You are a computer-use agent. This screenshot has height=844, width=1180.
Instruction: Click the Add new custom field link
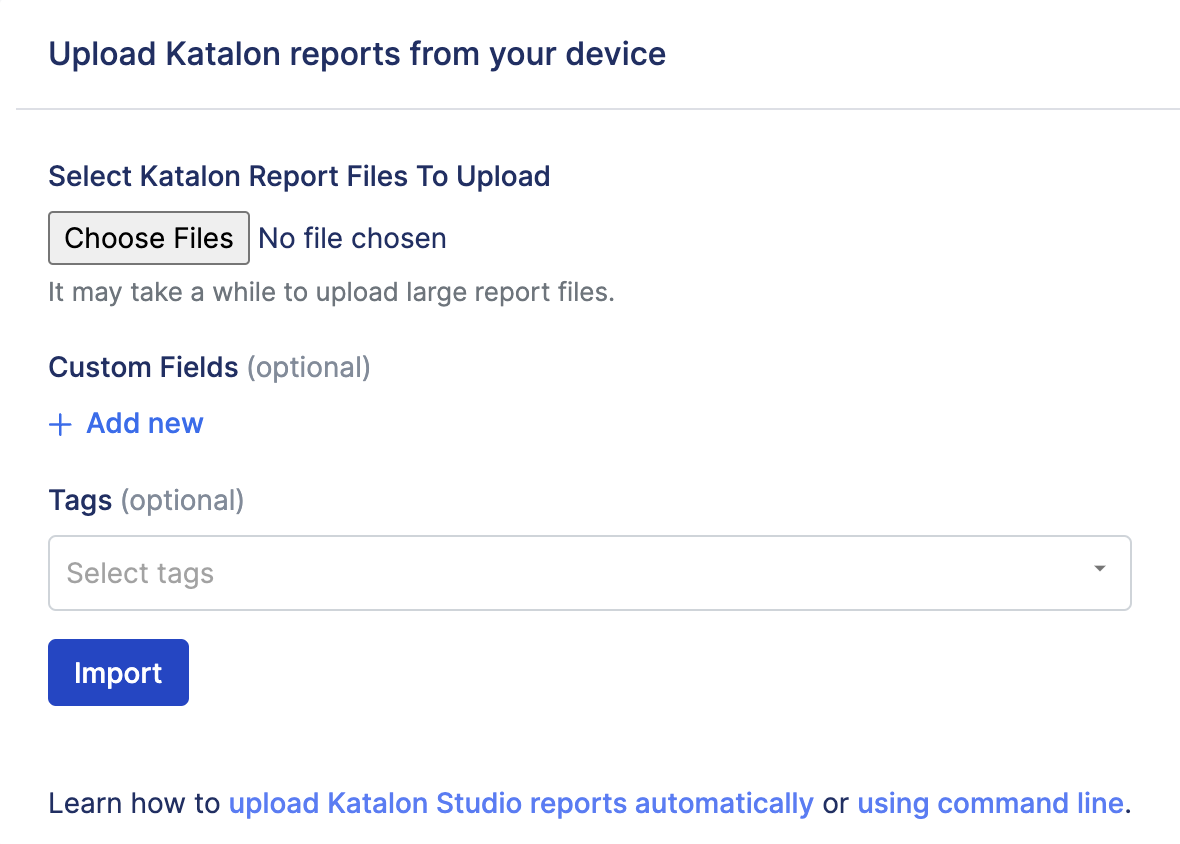144,424
